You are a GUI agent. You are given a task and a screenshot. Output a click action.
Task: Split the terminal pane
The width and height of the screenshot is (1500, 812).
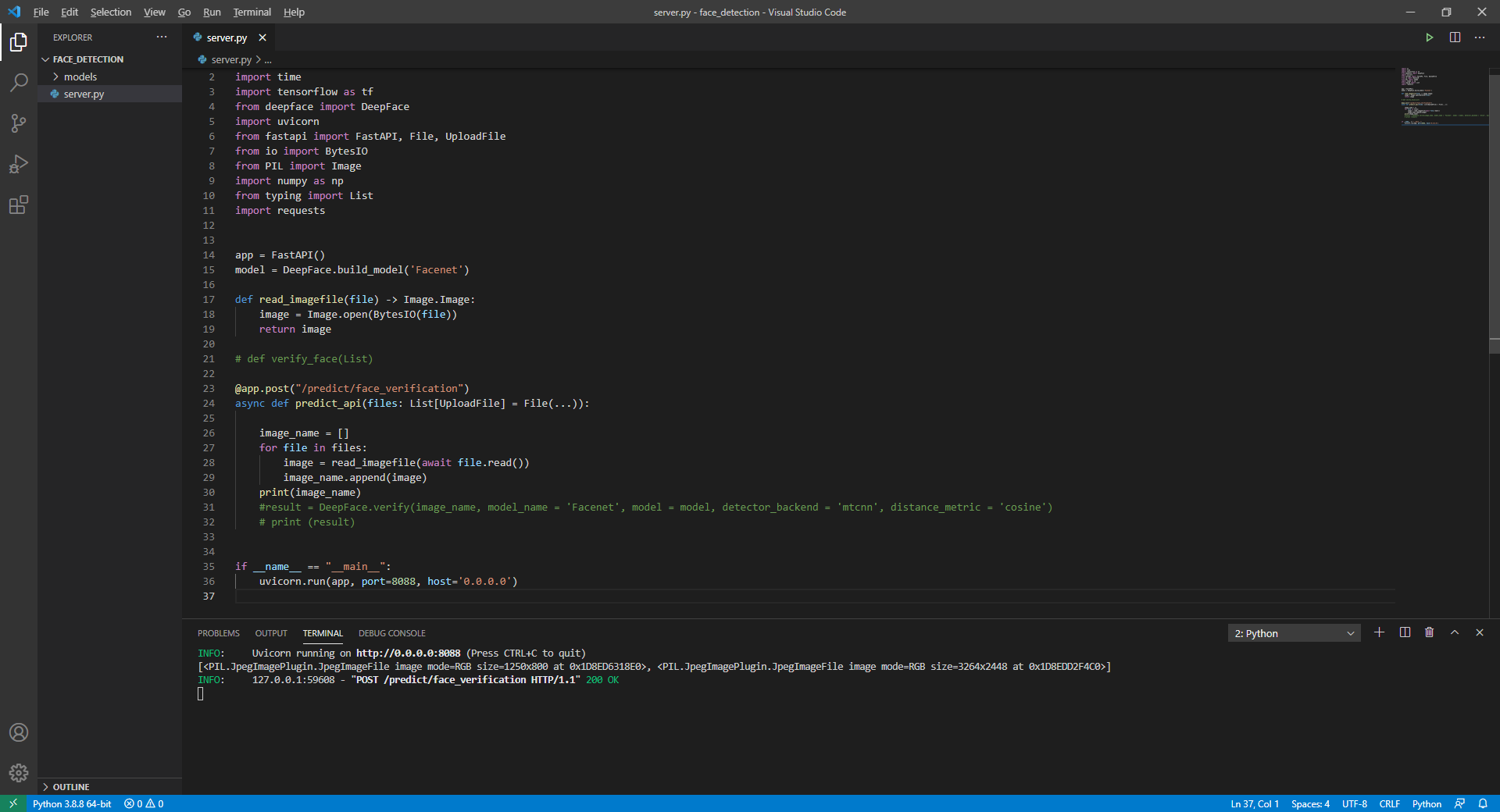point(1405,633)
